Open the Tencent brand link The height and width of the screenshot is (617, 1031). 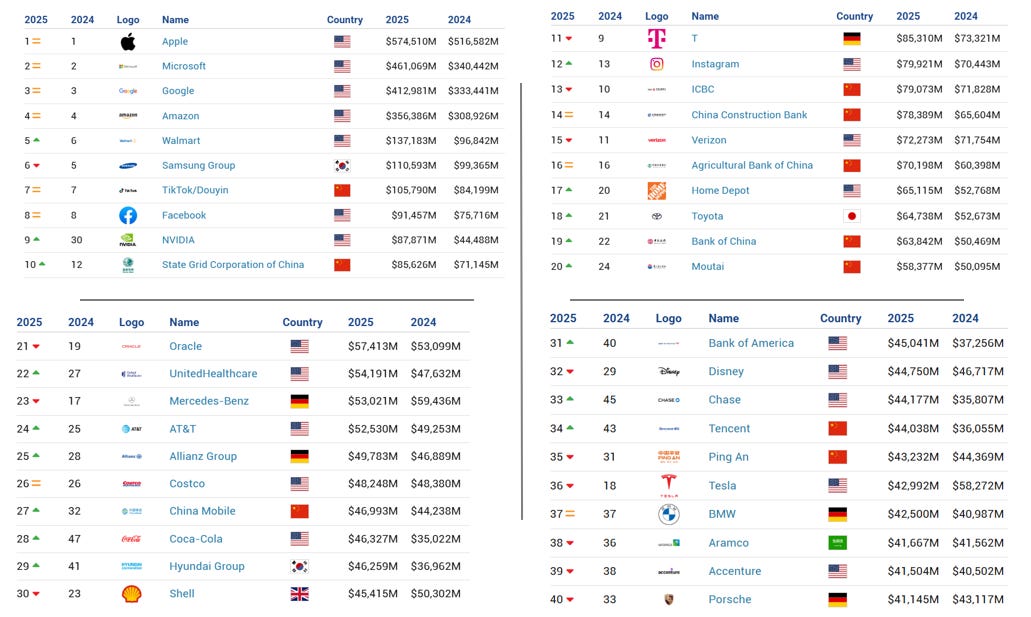729,428
